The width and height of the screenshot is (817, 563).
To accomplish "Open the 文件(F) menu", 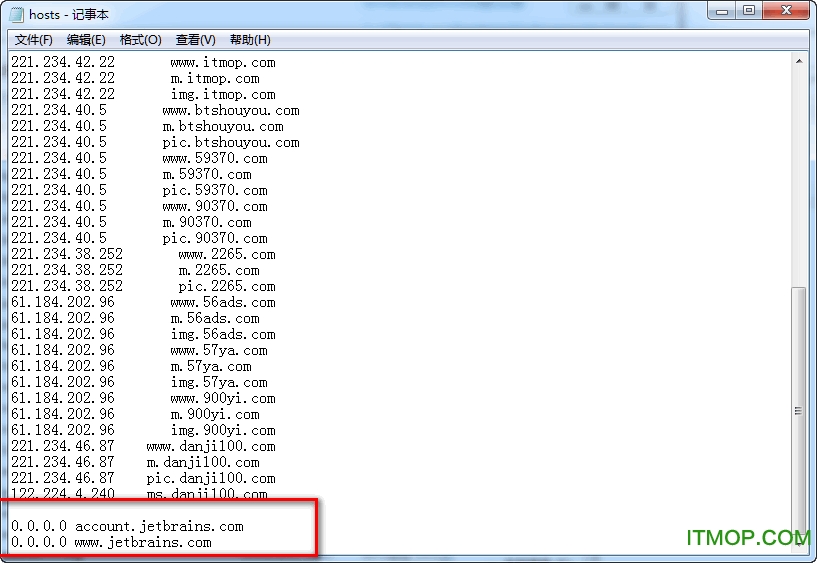I will pos(33,40).
